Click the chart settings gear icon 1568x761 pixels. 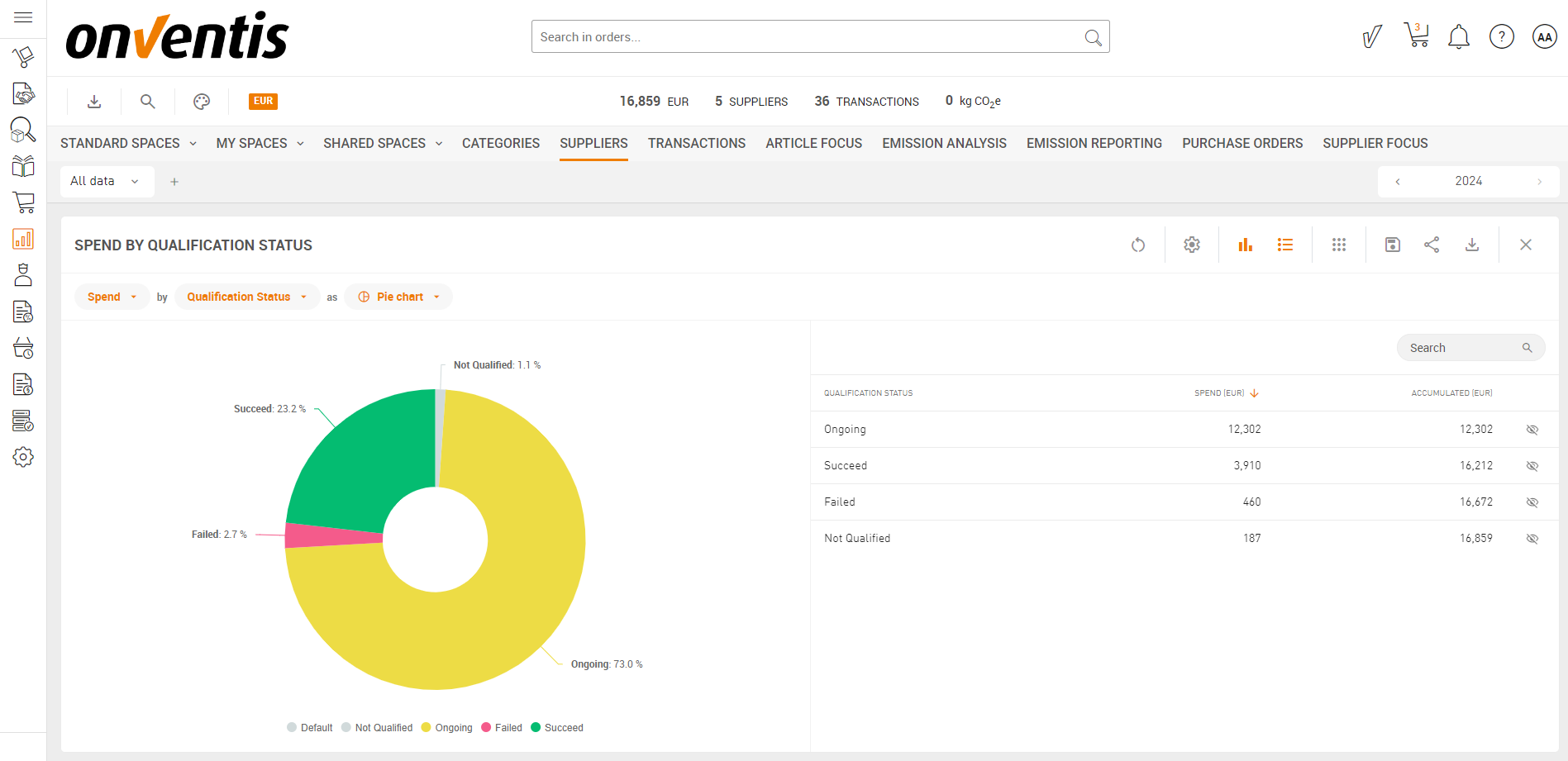click(x=1191, y=245)
